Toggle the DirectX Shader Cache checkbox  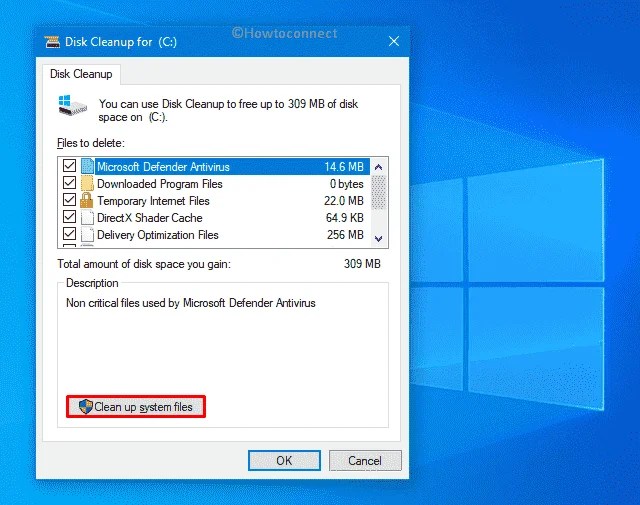point(69,217)
